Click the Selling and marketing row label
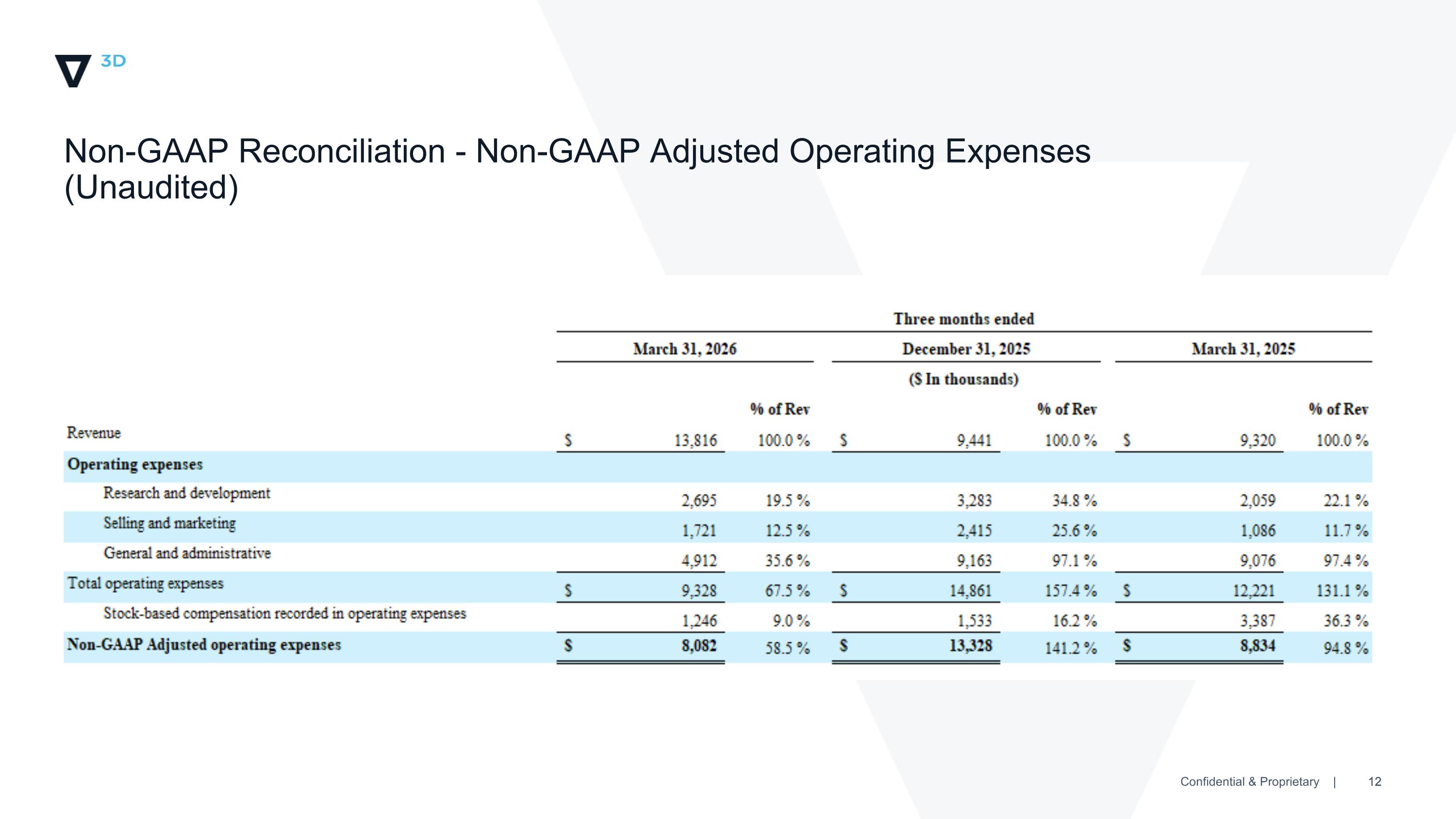Image resolution: width=1456 pixels, height=819 pixels. point(169,523)
